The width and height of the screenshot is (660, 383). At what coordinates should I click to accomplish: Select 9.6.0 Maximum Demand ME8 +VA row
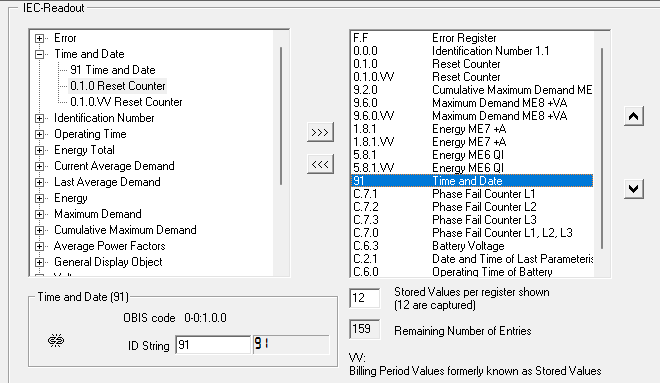click(471, 103)
